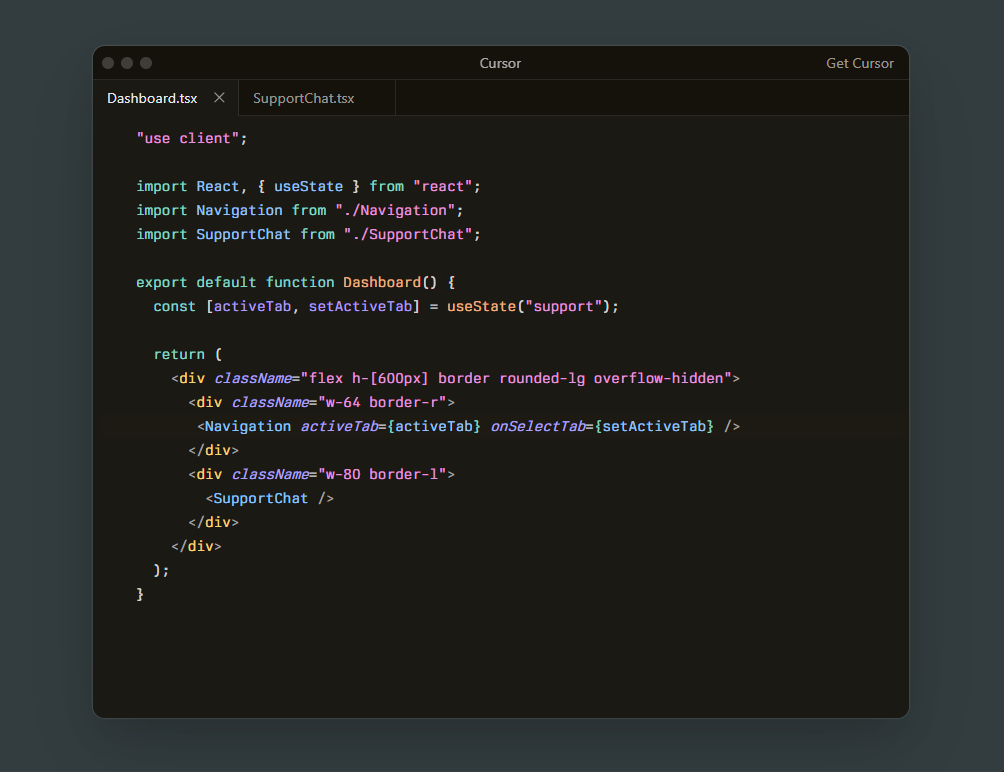This screenshot has height=772, width=1004.
Task: Click the "support" string in useState call
Action: [567, 306]
